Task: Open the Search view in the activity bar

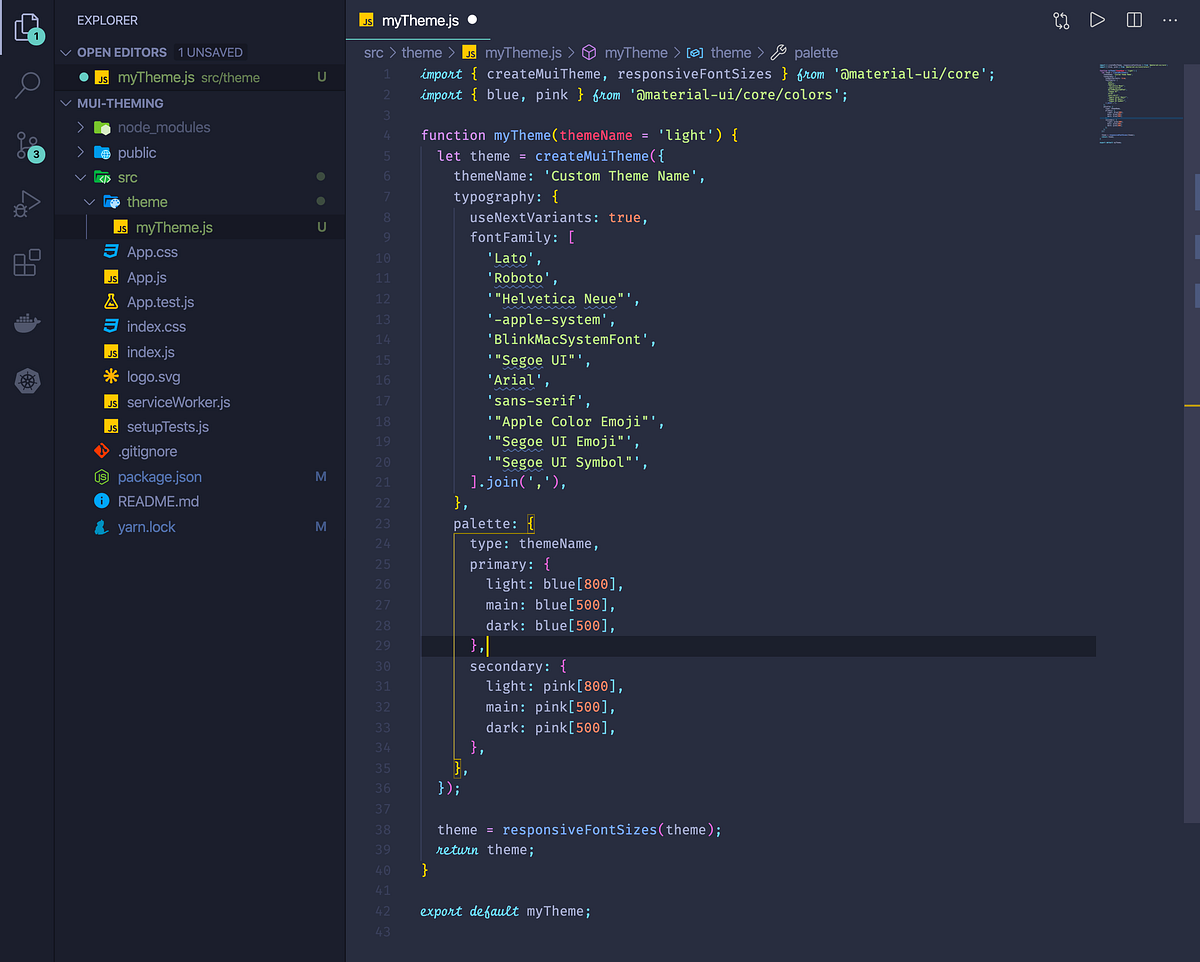Action: tap(27, 86)
